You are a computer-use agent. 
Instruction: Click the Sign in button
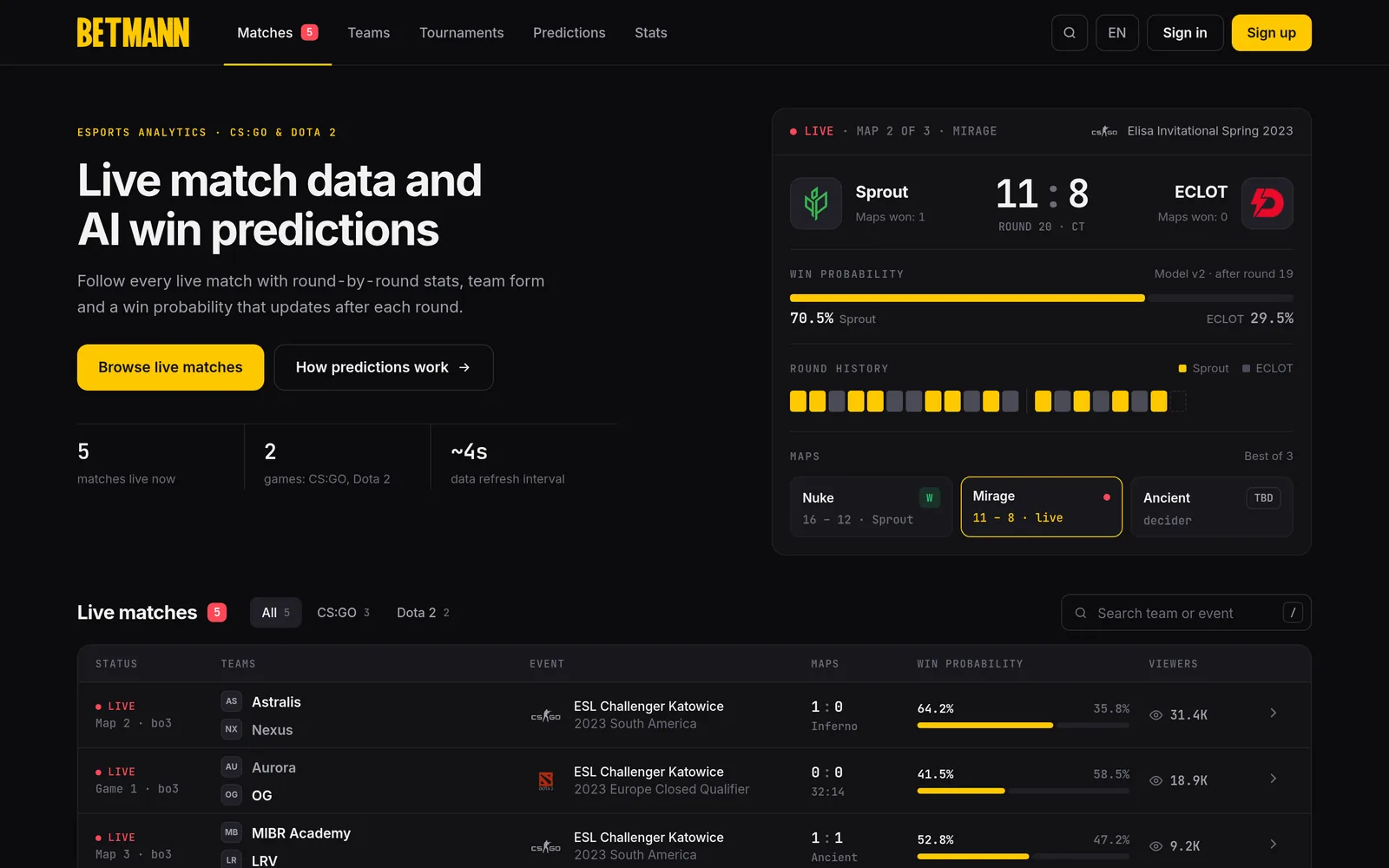pyautogui.click(x=1185, y=33)
